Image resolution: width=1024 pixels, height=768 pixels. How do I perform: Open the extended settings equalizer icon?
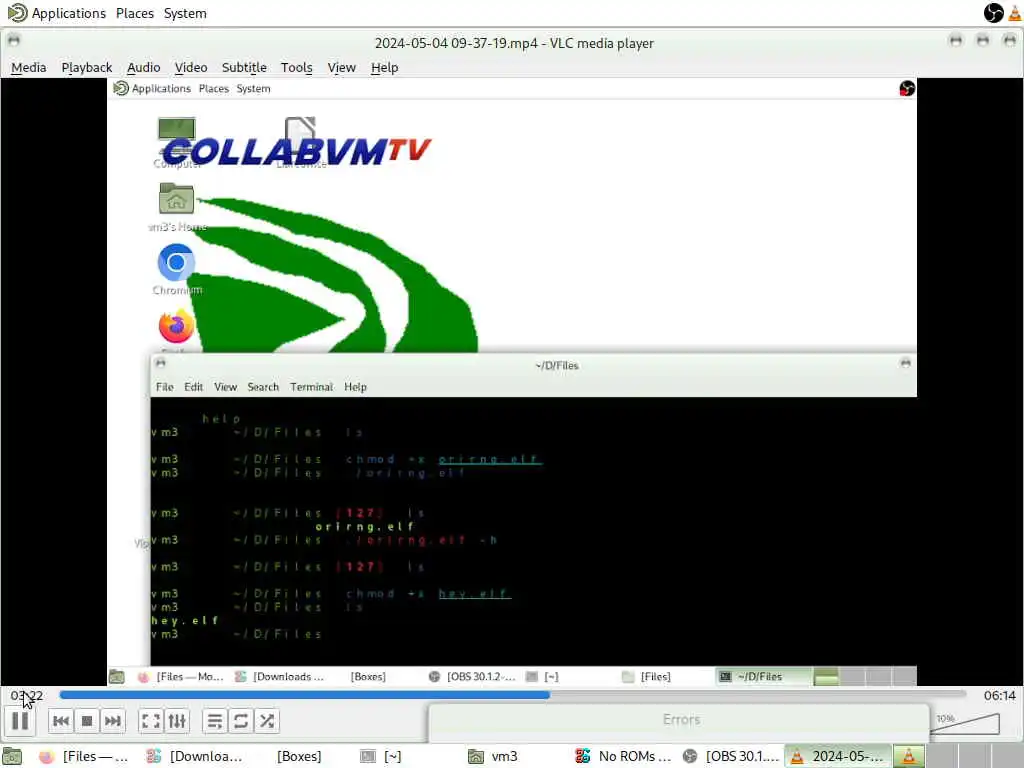[x=177, y=721]
